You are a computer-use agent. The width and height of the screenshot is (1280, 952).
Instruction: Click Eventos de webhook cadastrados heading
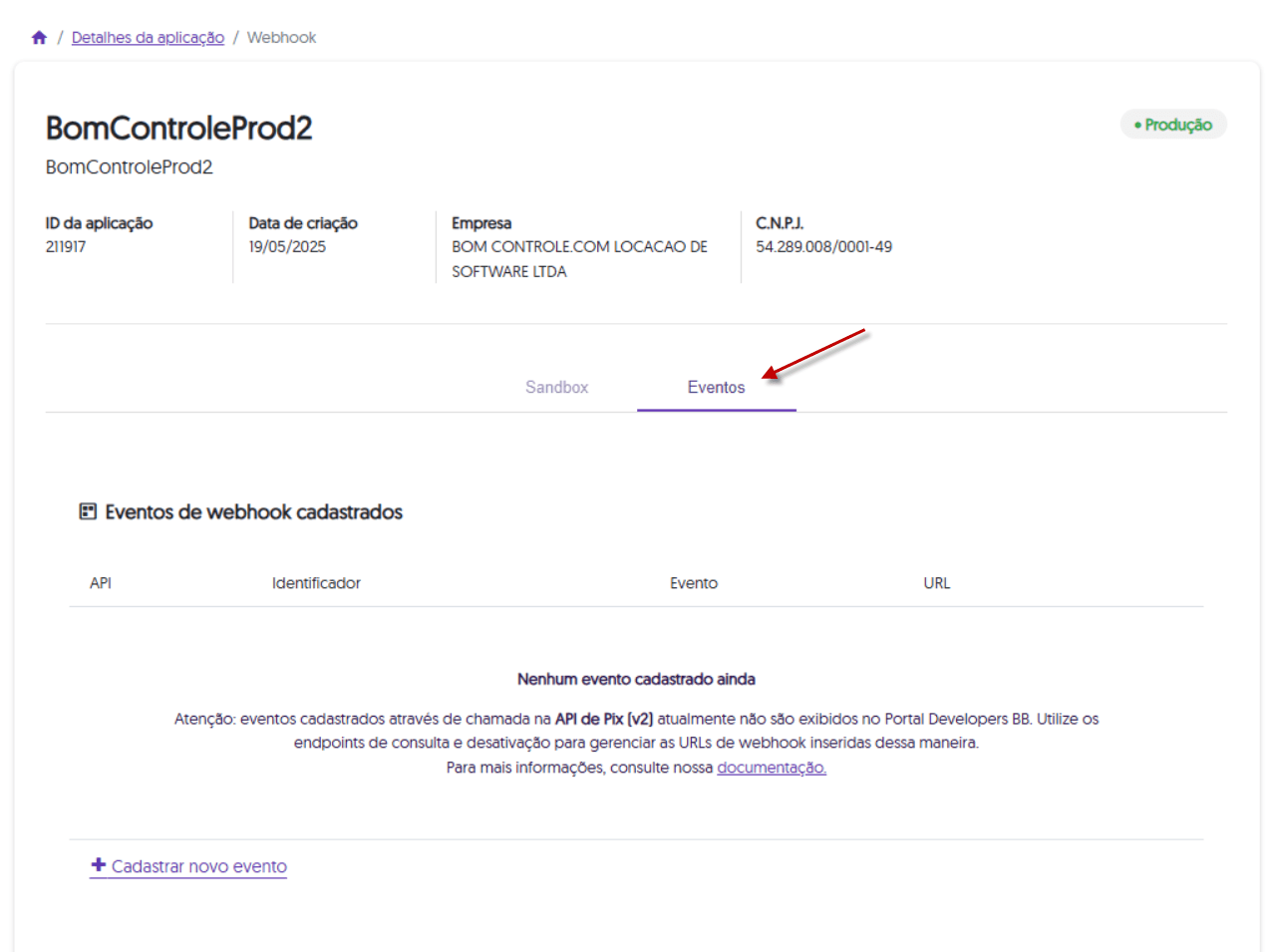coord(253,512)
